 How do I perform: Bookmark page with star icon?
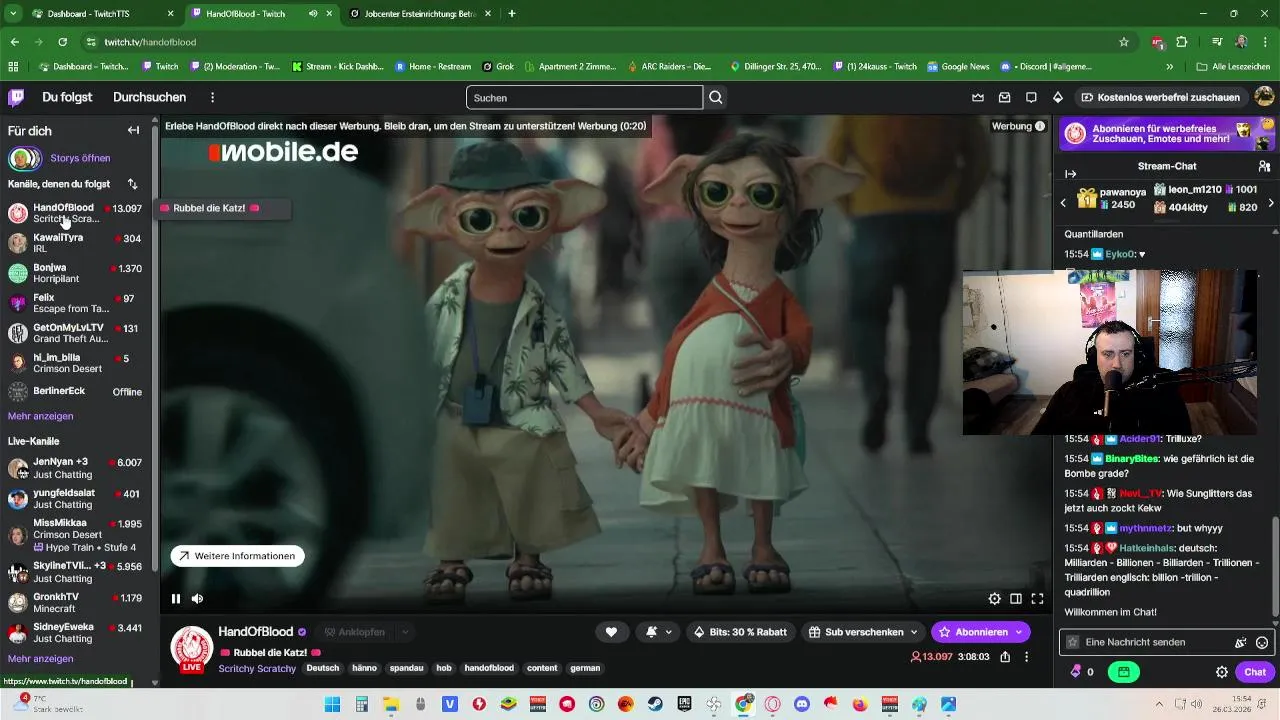(1124, 42)
